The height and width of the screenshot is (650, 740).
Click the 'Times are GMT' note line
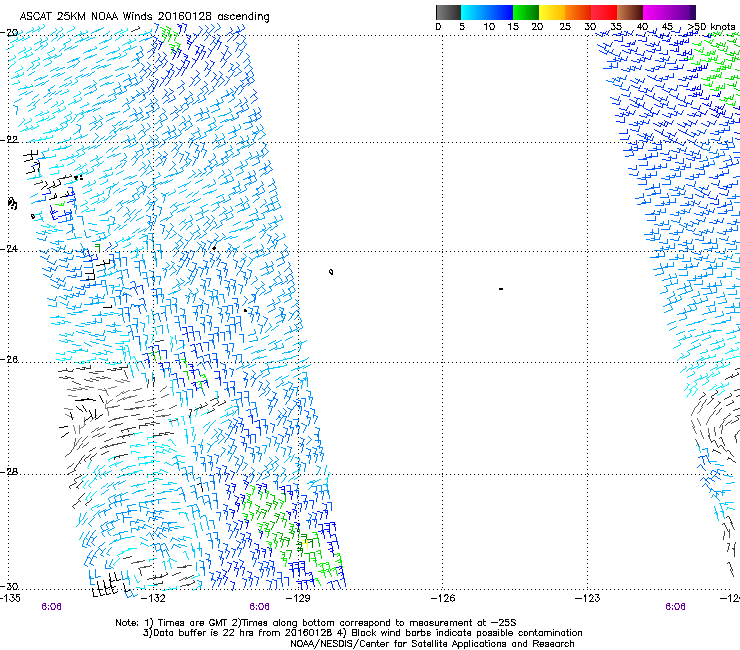(316, 623)
